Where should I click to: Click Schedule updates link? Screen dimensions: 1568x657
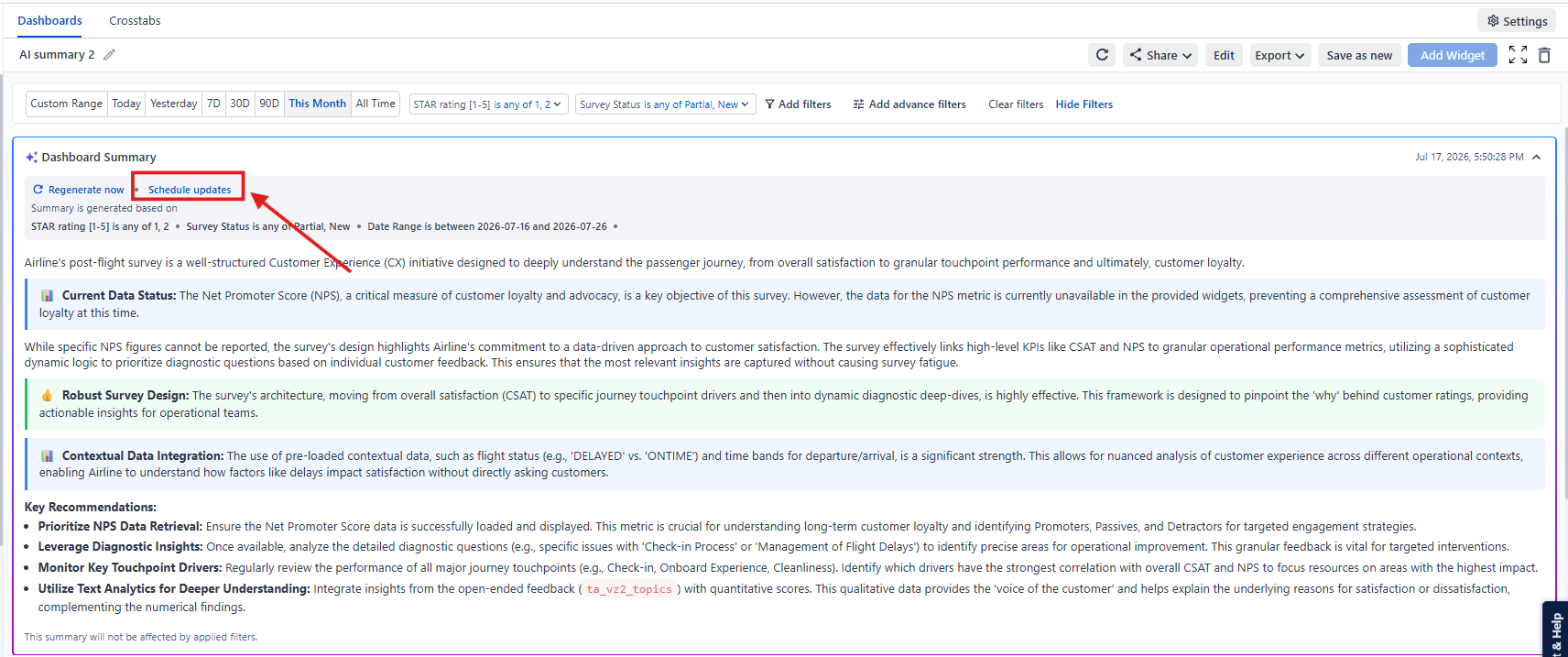coord(190,190)
